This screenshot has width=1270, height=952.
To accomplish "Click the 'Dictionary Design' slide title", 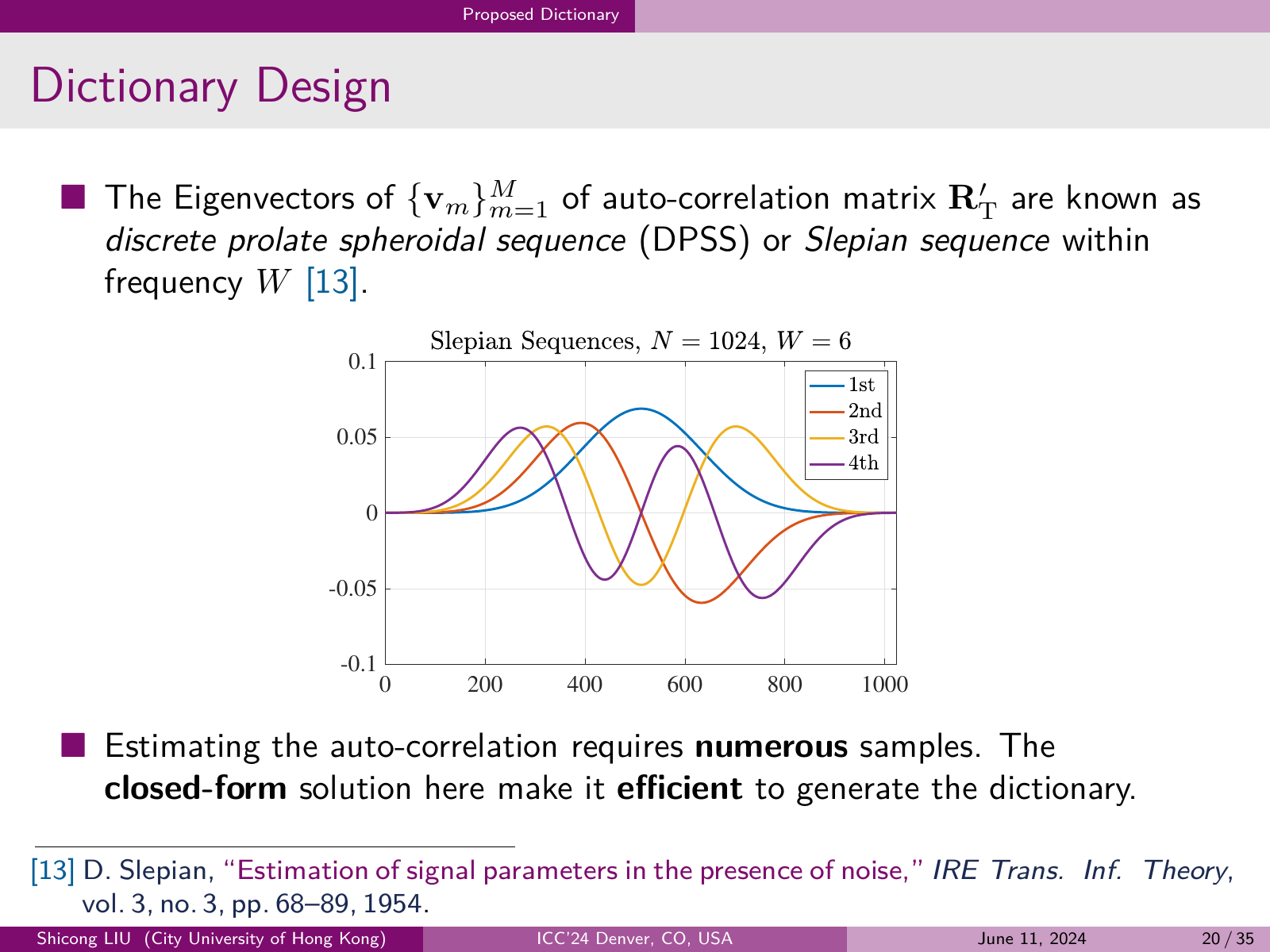I will click(x=211, y=86).
